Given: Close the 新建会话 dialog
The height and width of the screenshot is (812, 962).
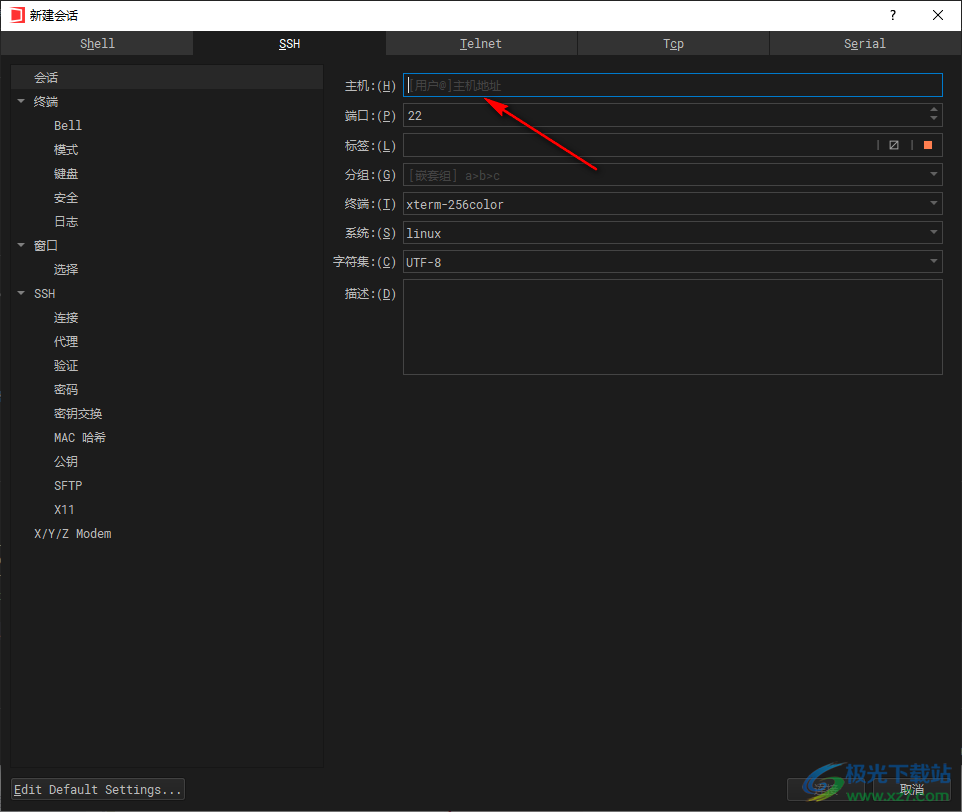Looking at the screenshot, I should click(x=938, y=15).
